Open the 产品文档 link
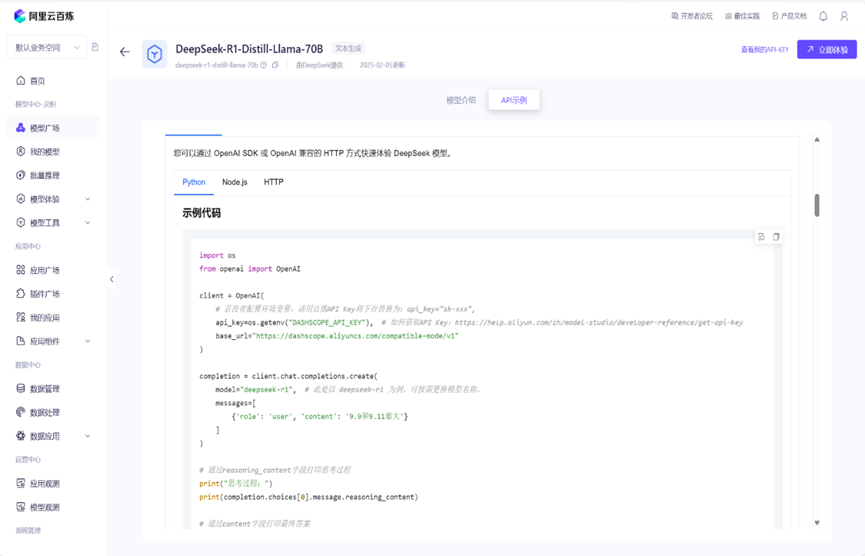 (789, 16)
